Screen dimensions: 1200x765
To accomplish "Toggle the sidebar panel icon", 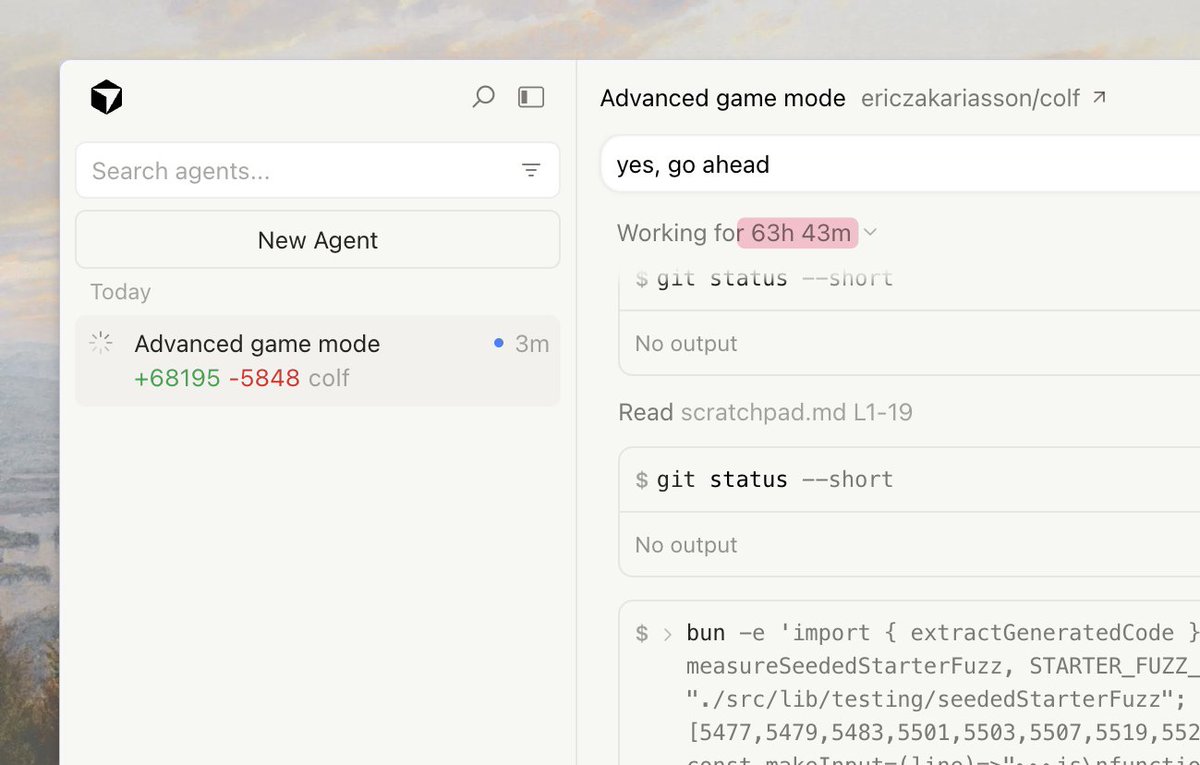I will click(531, 97).
